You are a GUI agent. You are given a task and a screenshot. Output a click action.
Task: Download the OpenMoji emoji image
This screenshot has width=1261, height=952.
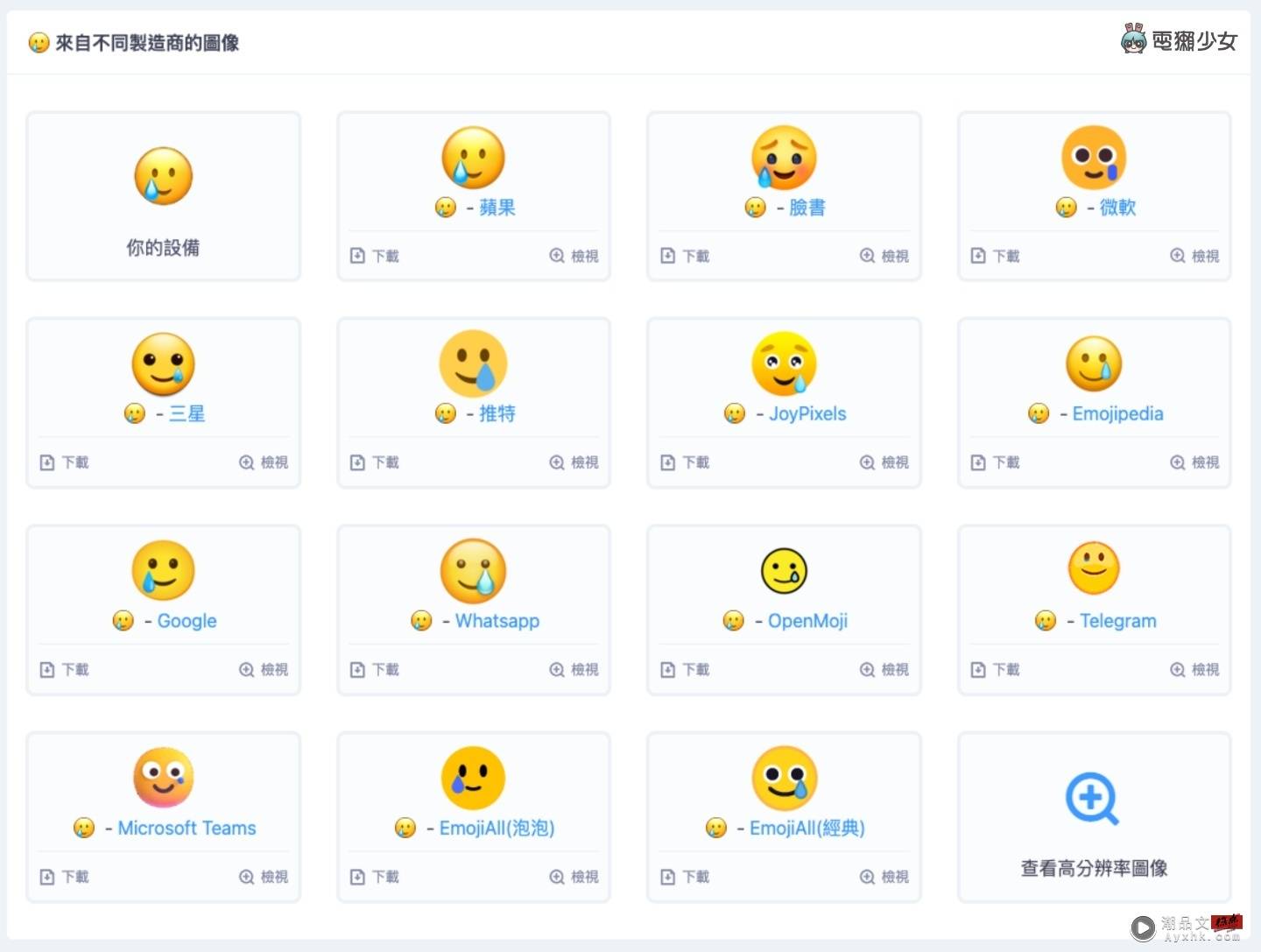(685, 670)
